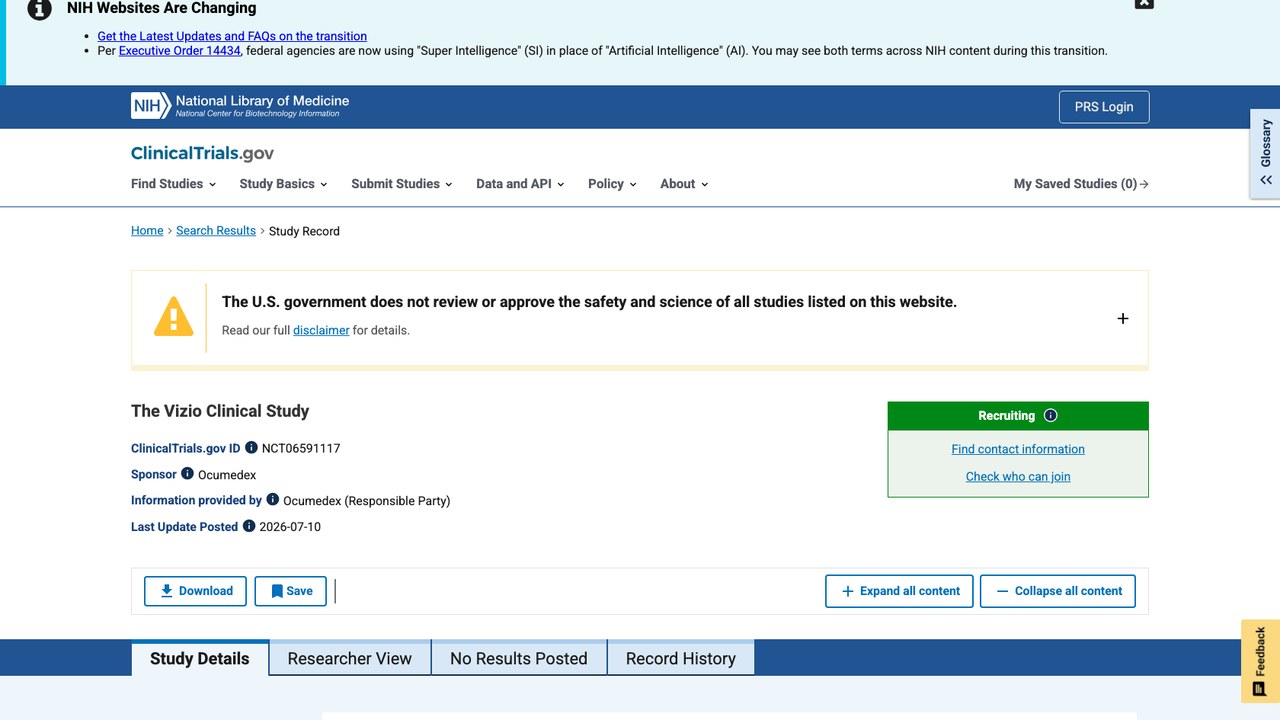The width and height of the screenshot is (1280, 720).
Task: Save this study with the bookmark button
Action: [x=291, y=591]
